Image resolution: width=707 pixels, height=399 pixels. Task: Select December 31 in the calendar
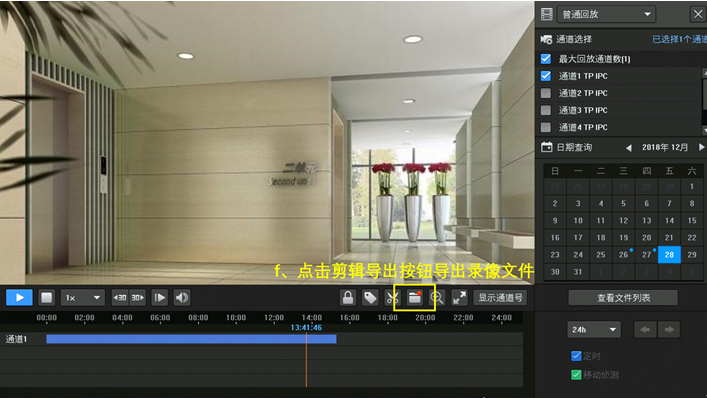[x=578, y=272]
